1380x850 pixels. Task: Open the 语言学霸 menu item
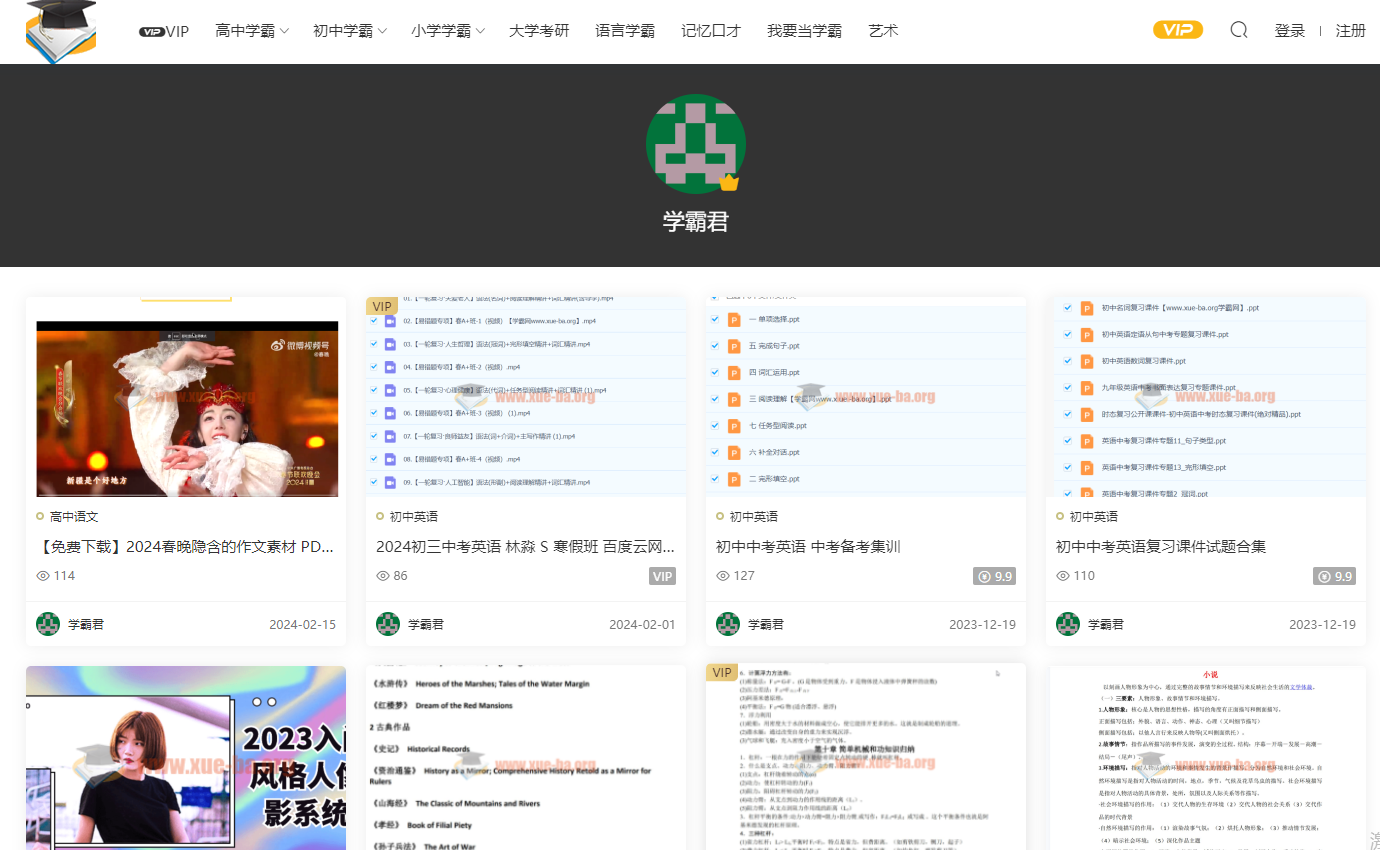[625, 31]
